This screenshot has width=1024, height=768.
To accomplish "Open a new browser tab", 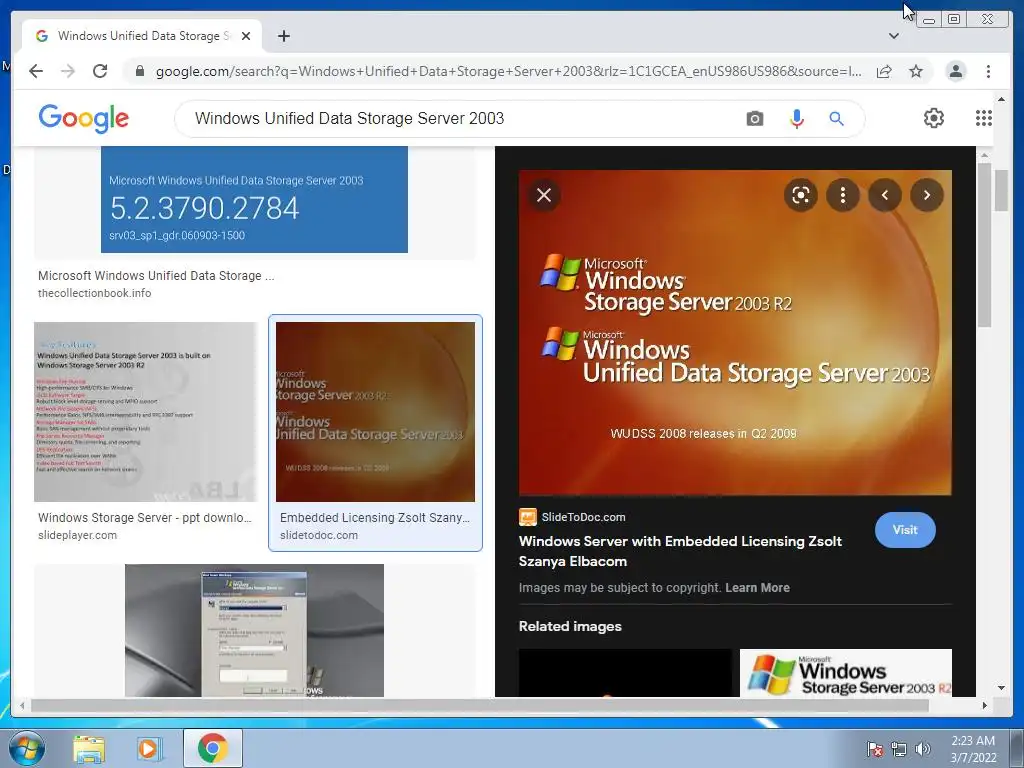I will pyautogui.click(x=283, y=36).
